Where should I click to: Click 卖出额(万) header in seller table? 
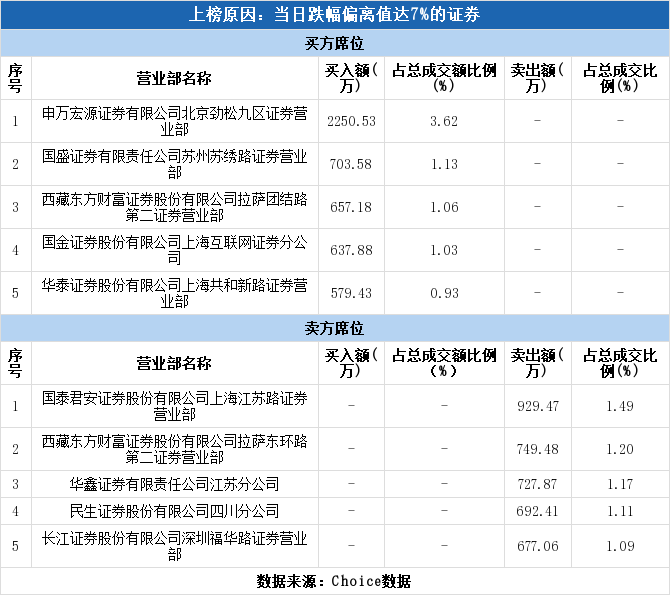[x=538, y=363]
